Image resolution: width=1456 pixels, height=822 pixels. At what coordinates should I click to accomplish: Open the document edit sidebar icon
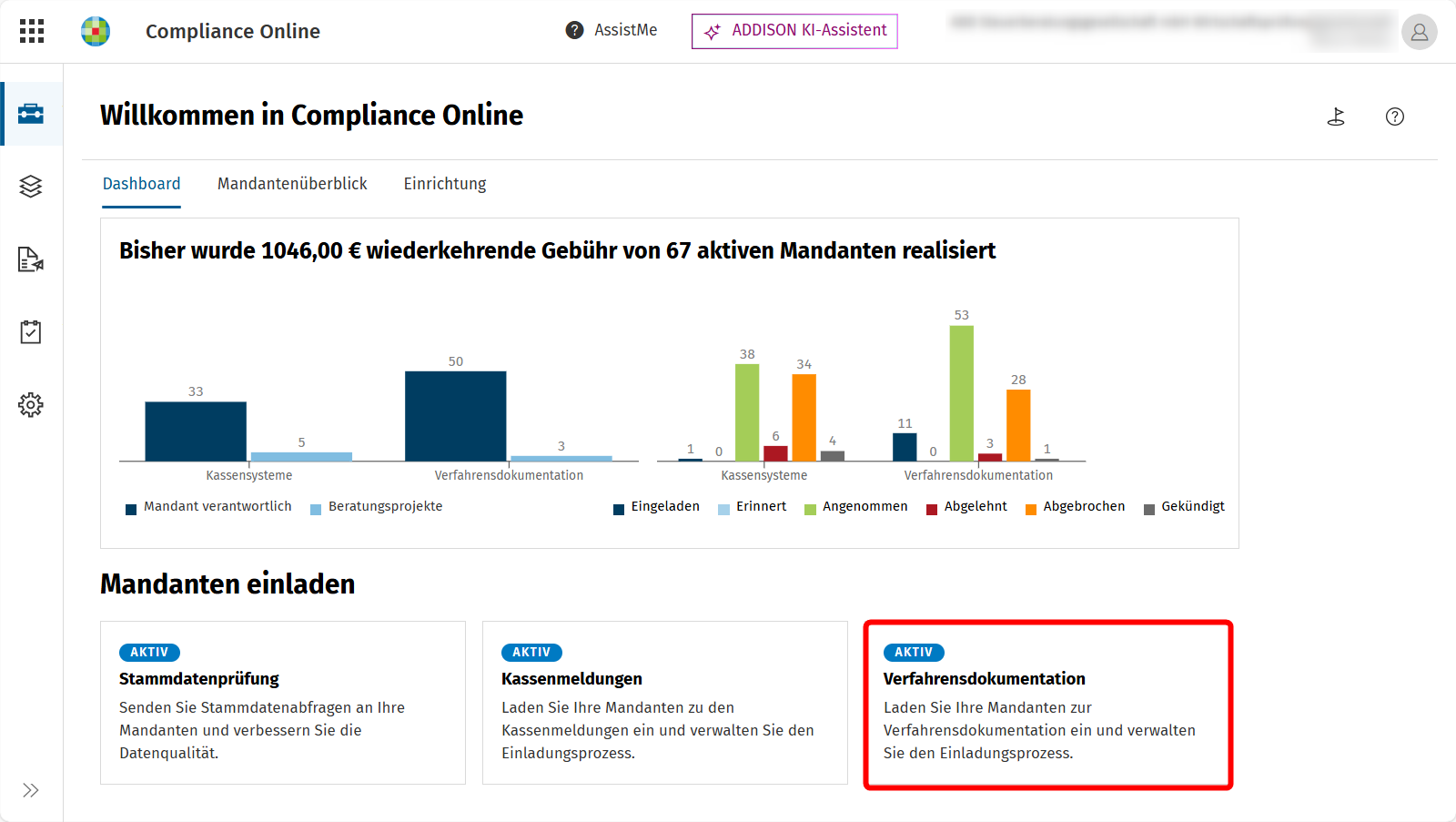click(31, 259)
